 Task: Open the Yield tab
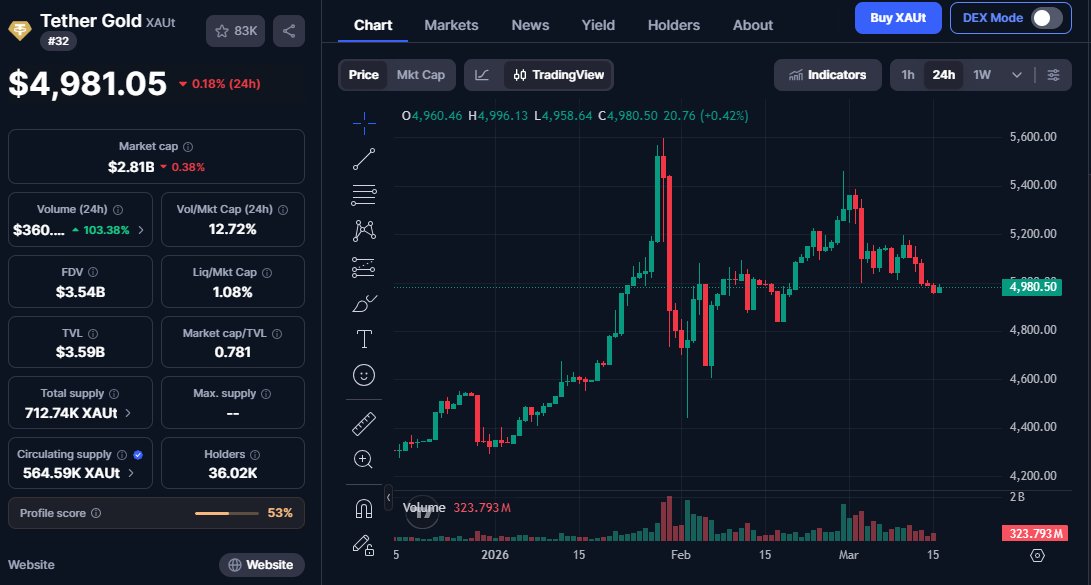pyautogui.click(x=598, y=25)
